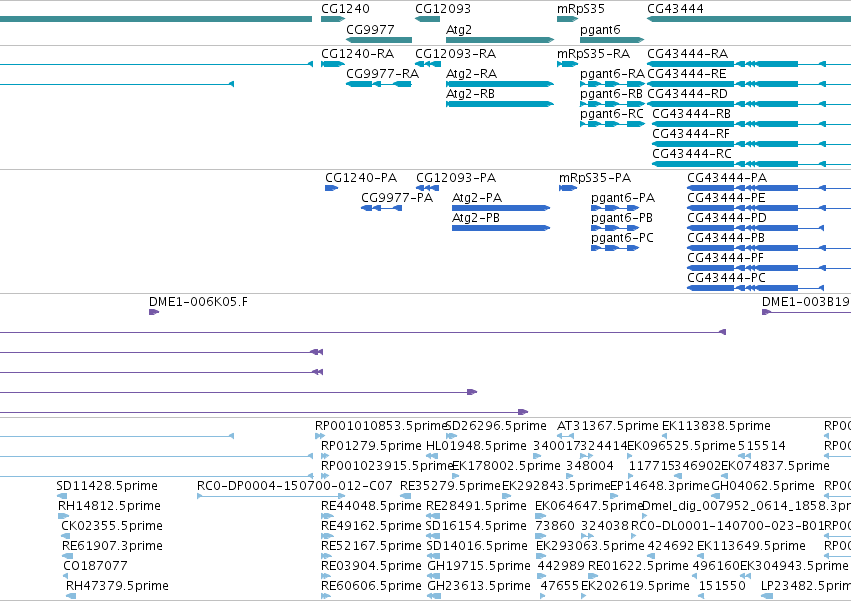Select EST RE49162.5prime
This screenshot has width=851, height=601.
pyautogui.click(x=371, y=527)
